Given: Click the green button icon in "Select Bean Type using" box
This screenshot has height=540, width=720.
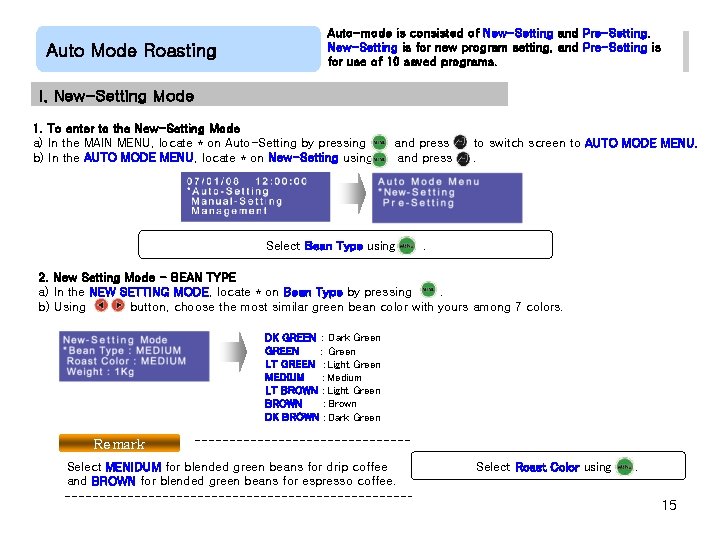Looking at the screenshot, I should click(x=407, y=246).
